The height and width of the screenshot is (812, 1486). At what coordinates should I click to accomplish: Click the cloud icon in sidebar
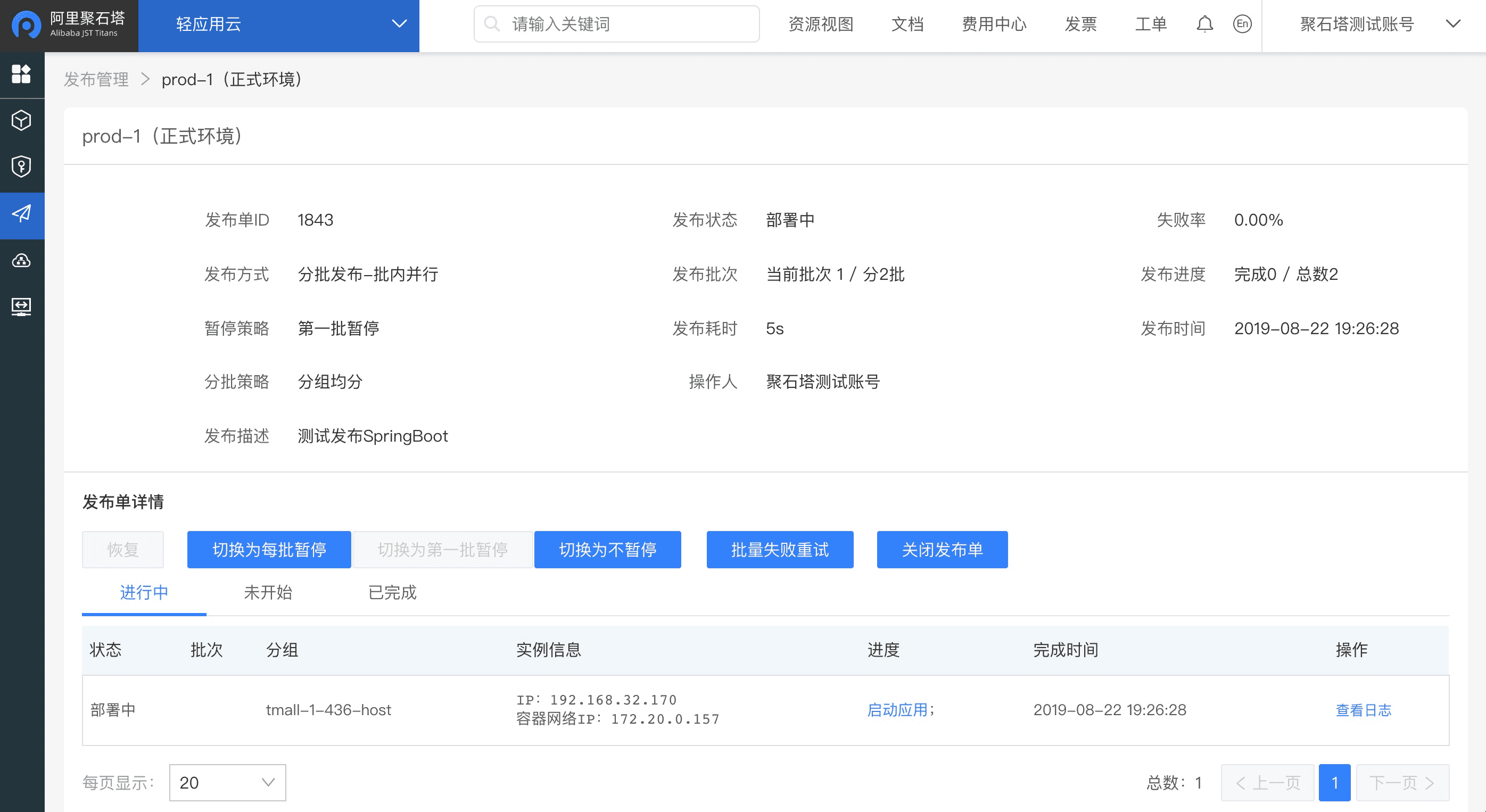tap(21, 261)
